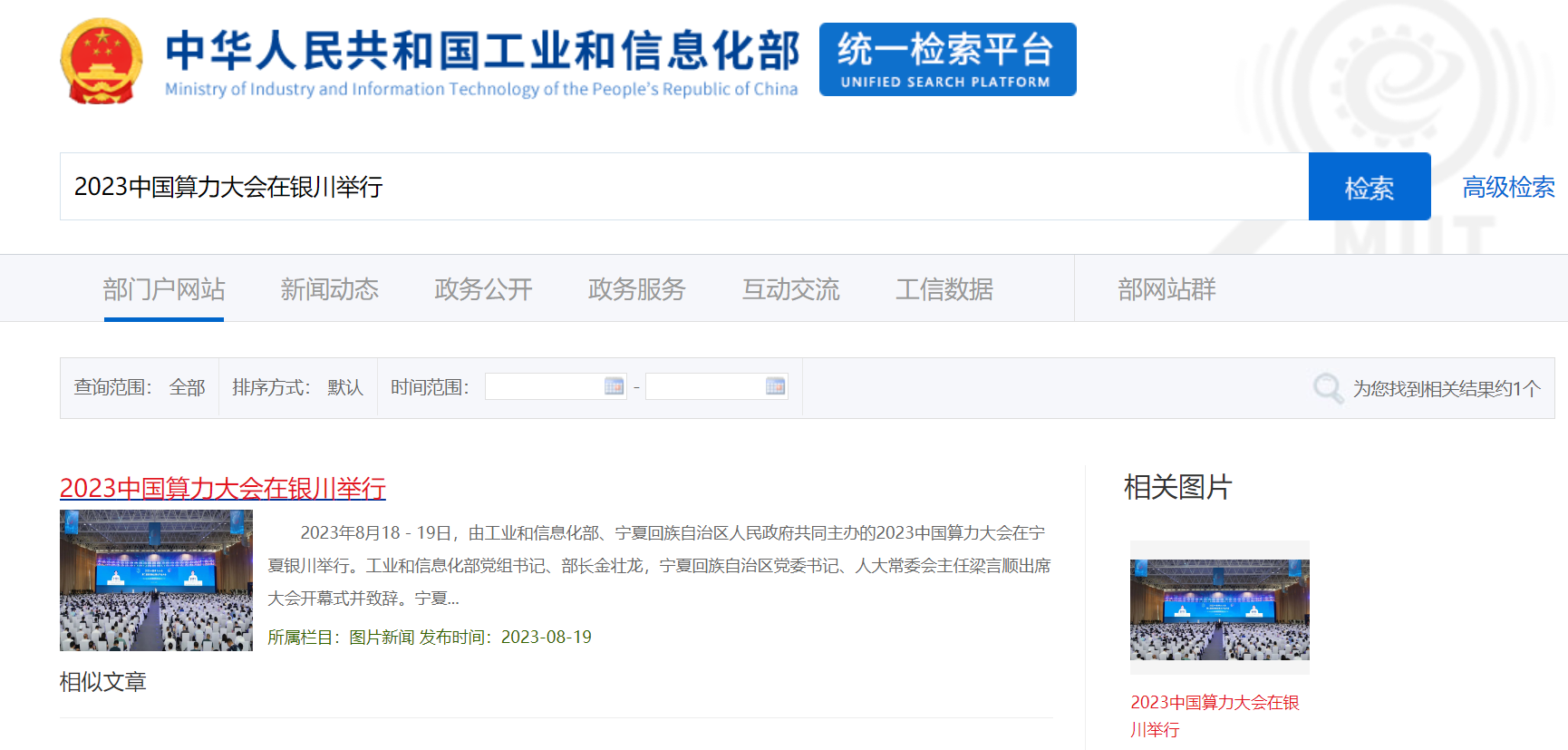
Task: Open 排序方式 默认 dropdown
Action: (345, 387)
